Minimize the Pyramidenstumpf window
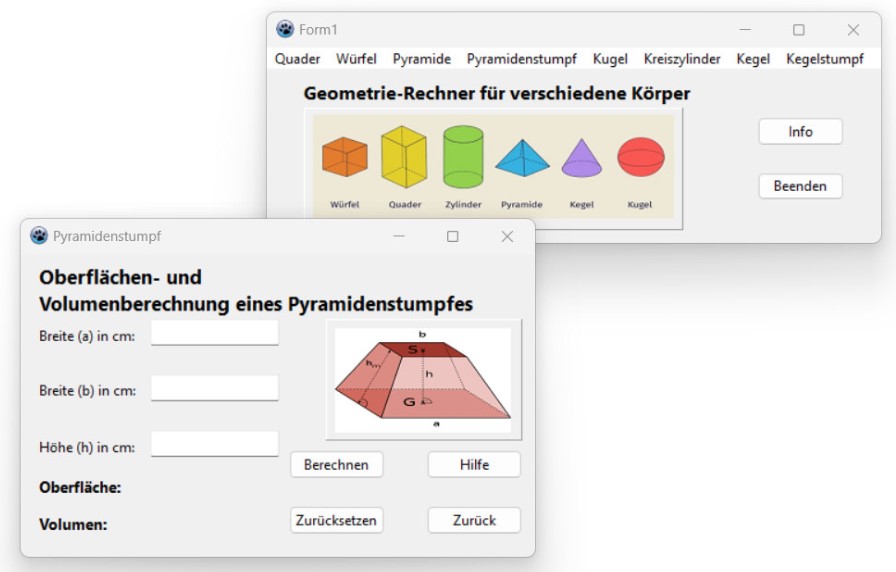The width and height of the screenshot is (896, 572). [x=399, y=236]
